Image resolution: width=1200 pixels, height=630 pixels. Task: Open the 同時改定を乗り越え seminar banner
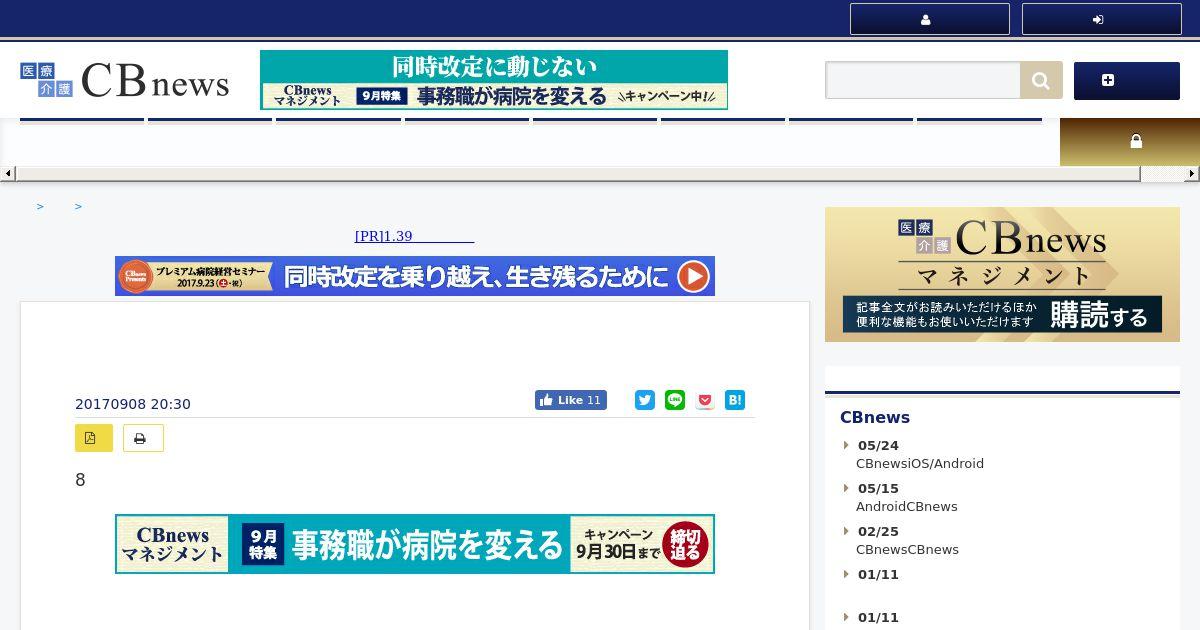tap(415, 276)
